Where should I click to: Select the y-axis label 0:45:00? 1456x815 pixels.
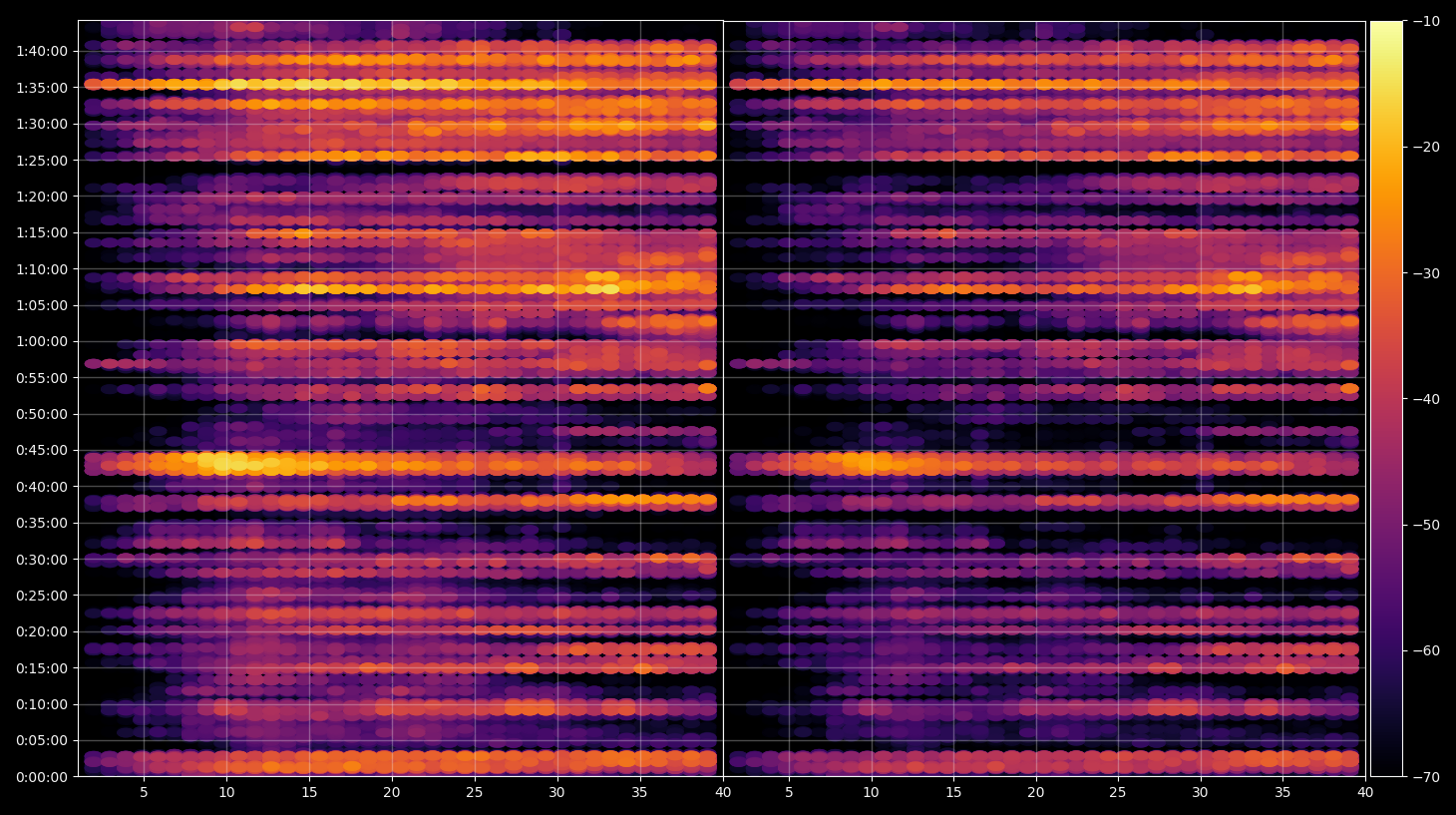point(42,450)
